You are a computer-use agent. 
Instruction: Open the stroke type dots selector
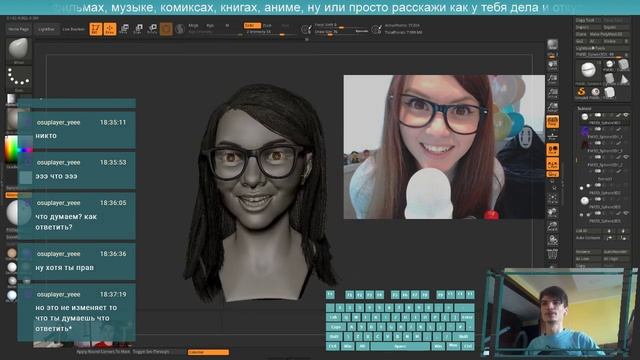tap(19, 79)
